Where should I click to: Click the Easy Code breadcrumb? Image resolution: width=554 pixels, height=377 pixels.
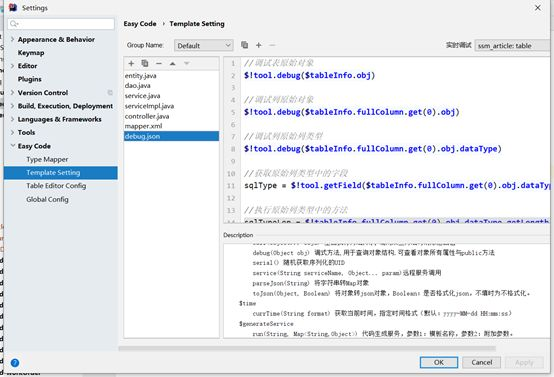(140, 24)
